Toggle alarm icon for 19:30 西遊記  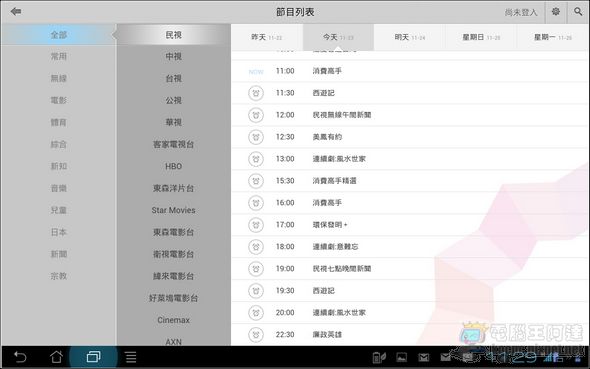(256, 291)
